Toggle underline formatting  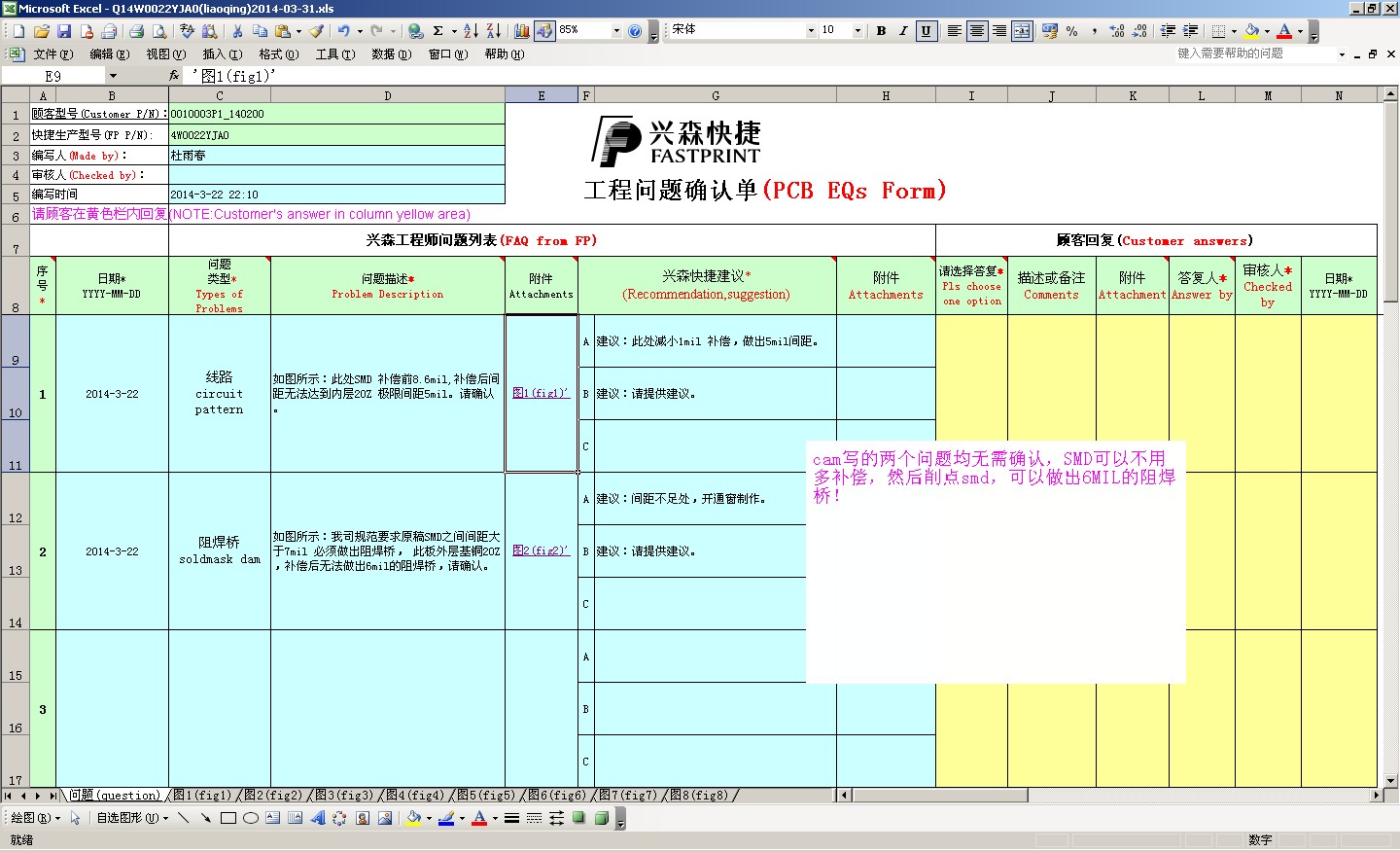(x=926, y=31)
